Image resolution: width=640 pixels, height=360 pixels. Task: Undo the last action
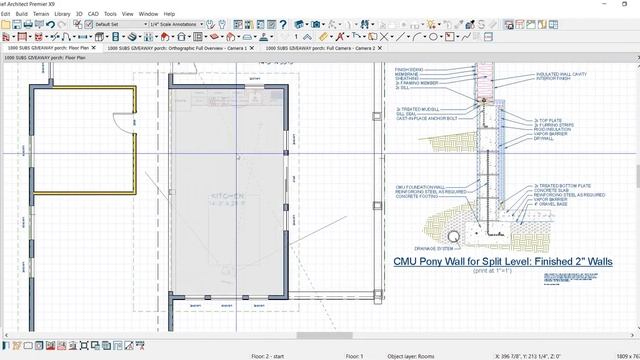[50, 24]
